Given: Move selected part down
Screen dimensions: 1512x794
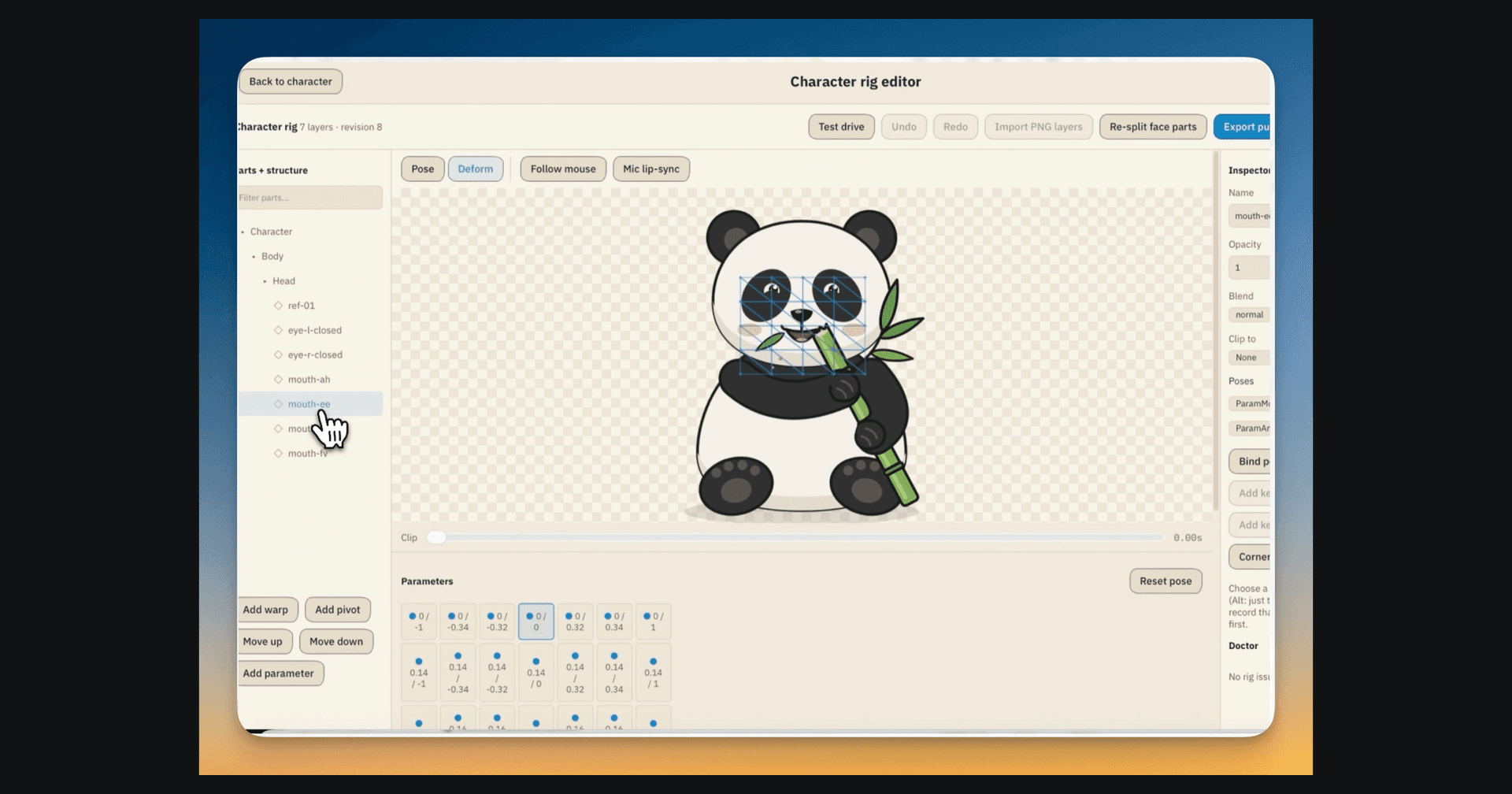Looking at the screenshot, I should point(336,642).
